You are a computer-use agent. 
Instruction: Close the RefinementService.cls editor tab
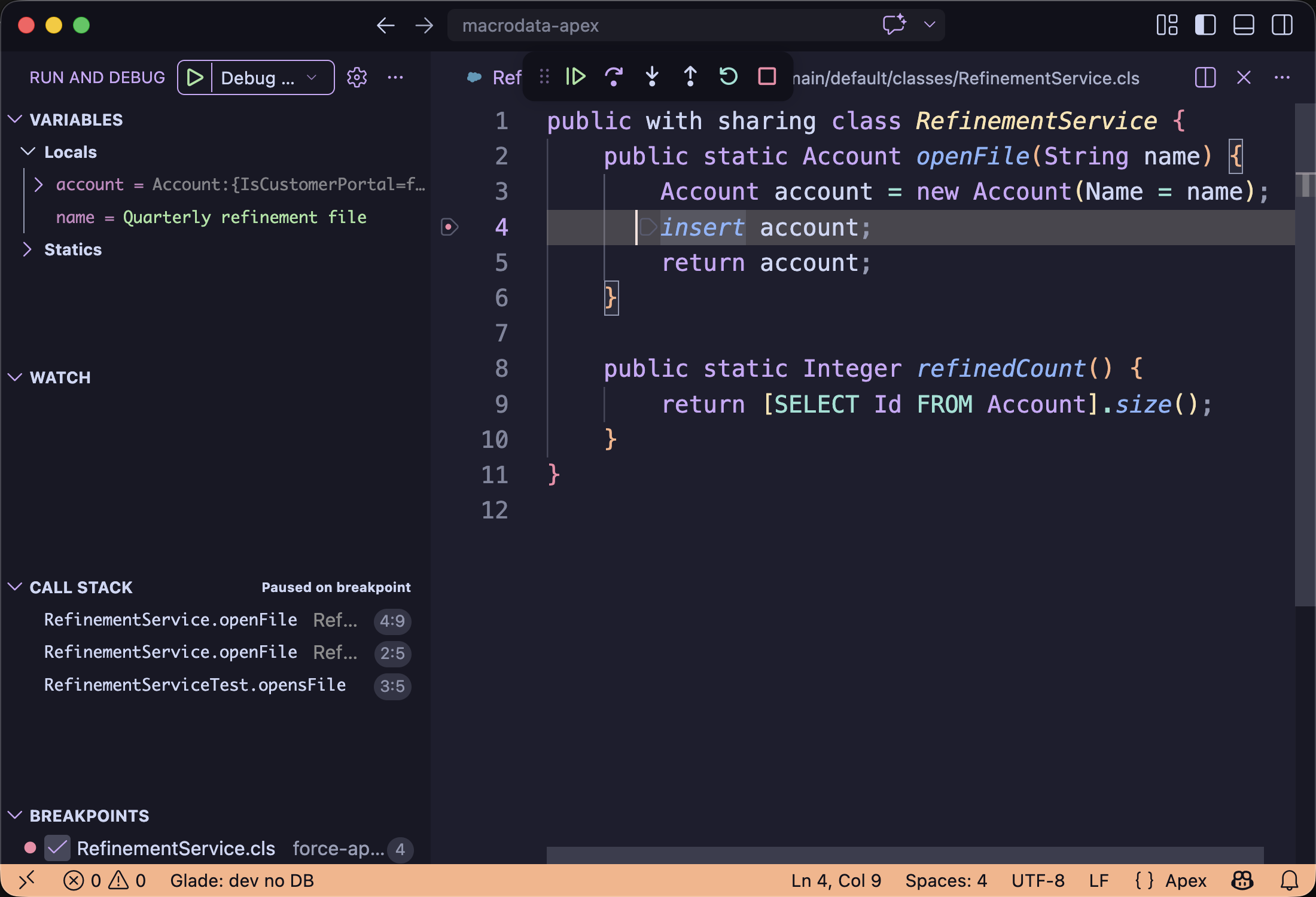pyautogui.click(x=1244, y=78)
